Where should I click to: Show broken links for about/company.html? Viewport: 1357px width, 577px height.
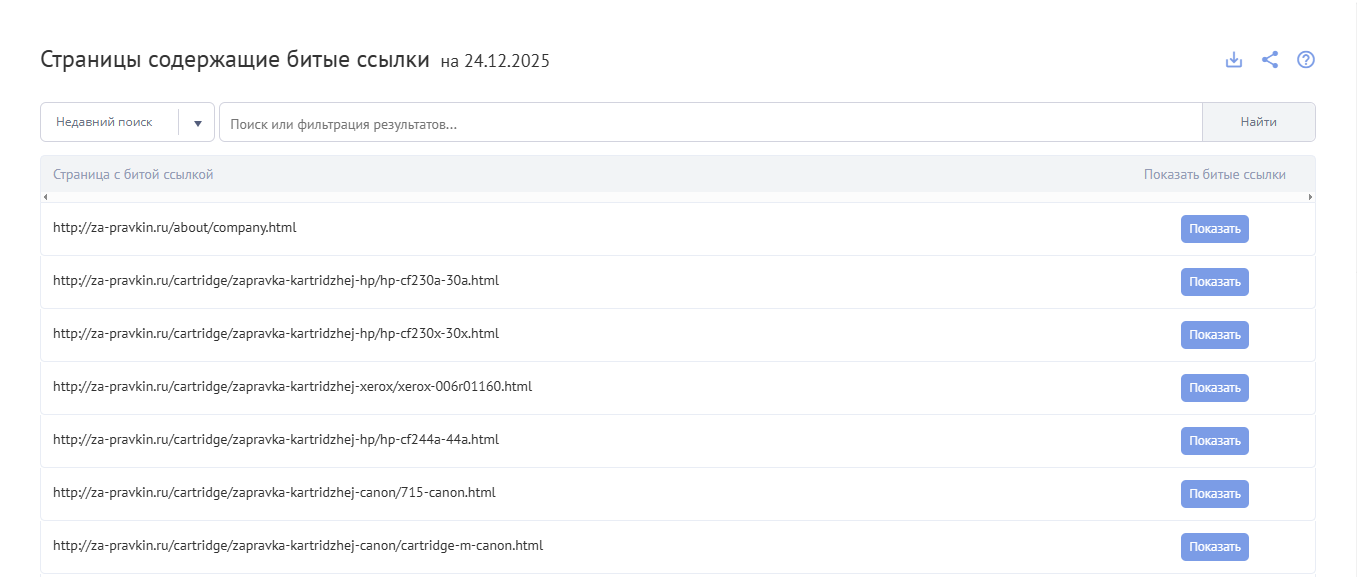pos(1215,229)
